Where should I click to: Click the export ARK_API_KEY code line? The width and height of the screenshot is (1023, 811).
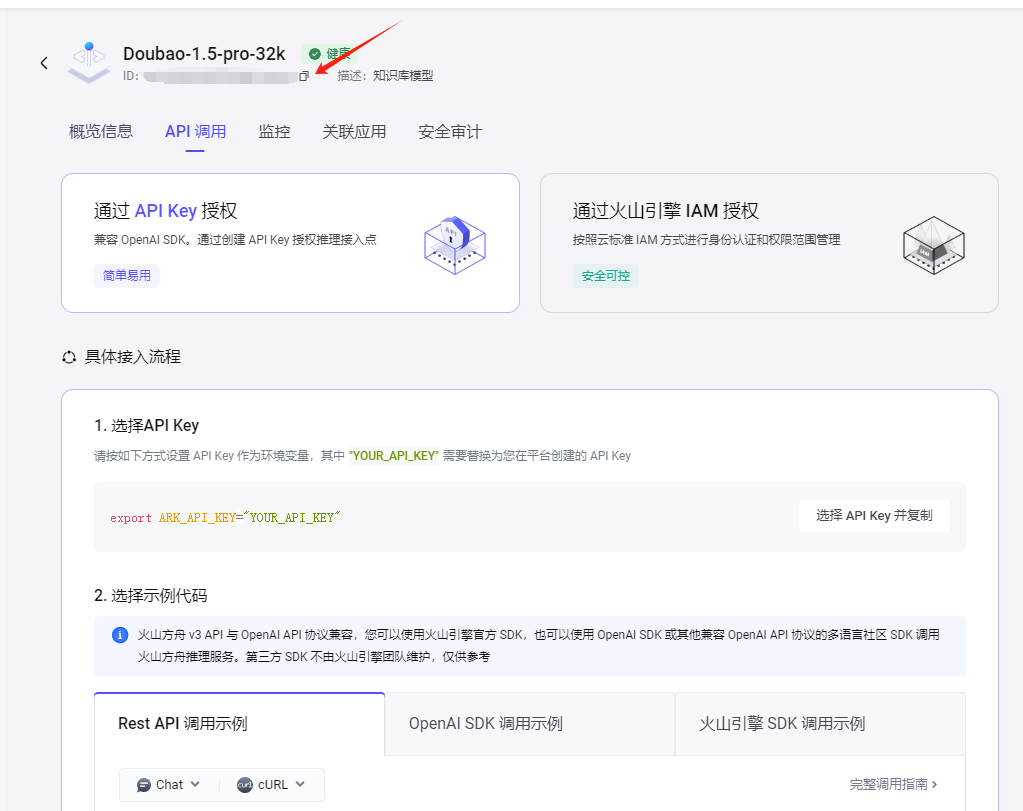[225, 518]
